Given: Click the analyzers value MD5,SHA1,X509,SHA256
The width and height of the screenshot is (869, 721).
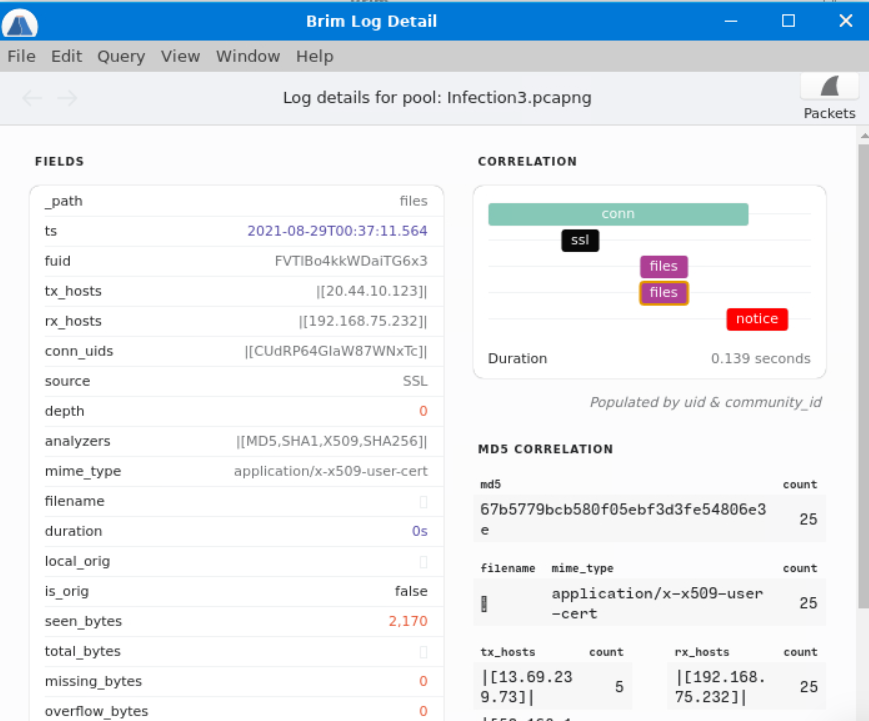Looking at the screenshot, I should click(x=331, y=441).
